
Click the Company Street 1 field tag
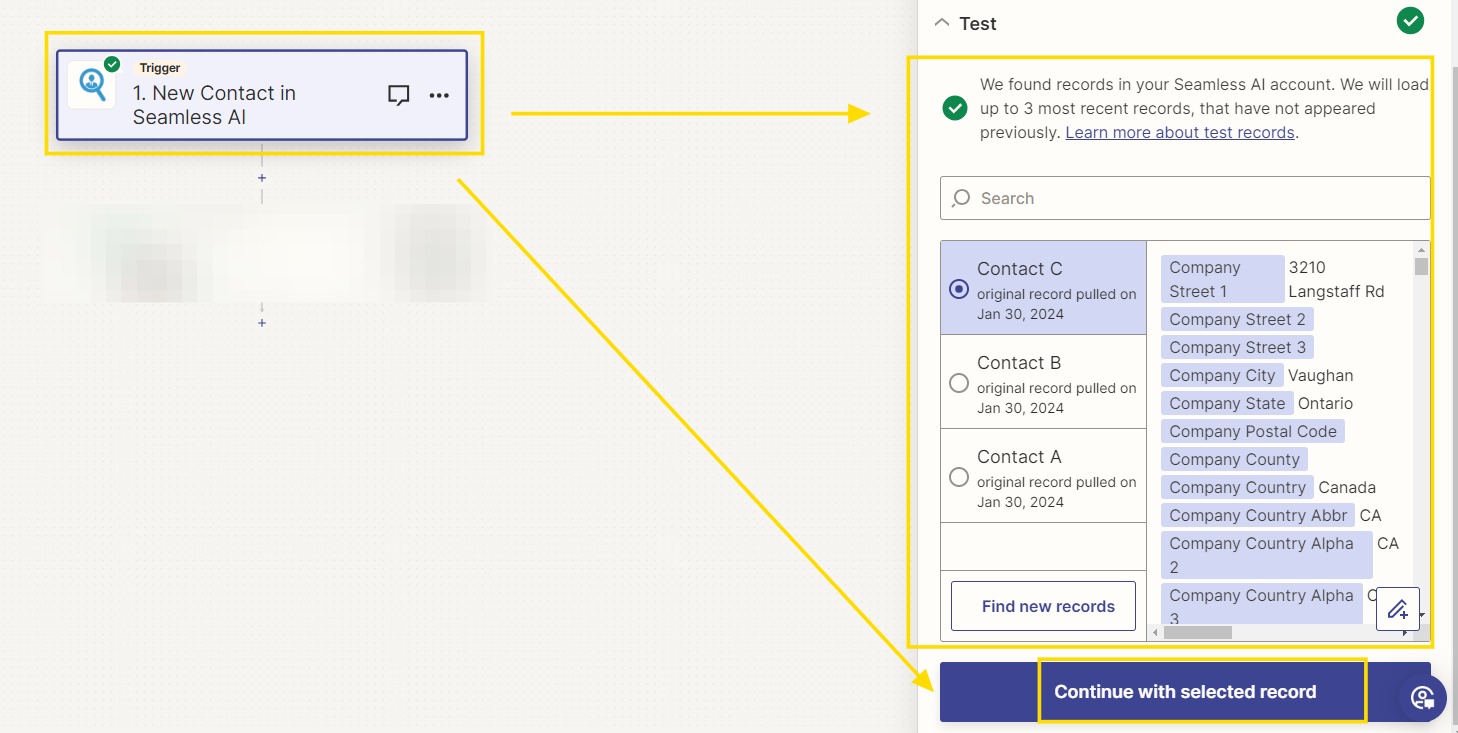pos(1222,279)
